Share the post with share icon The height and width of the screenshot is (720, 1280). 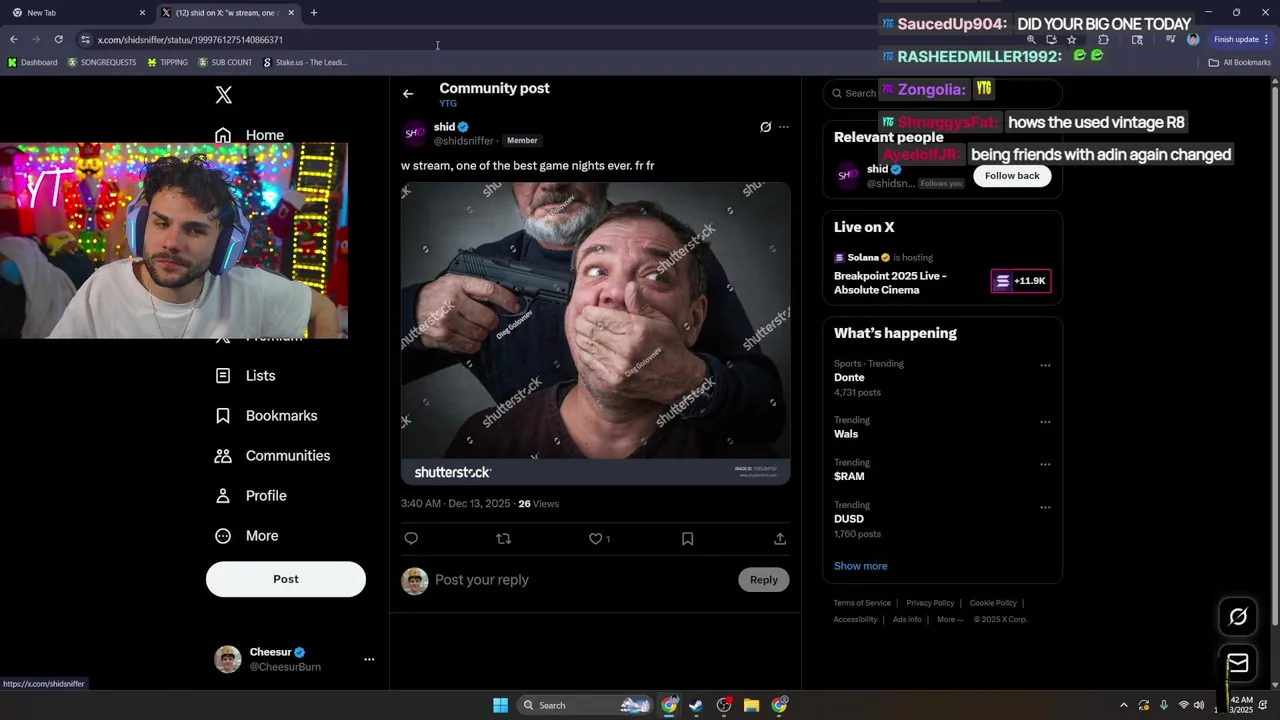[x=780, y=538]
